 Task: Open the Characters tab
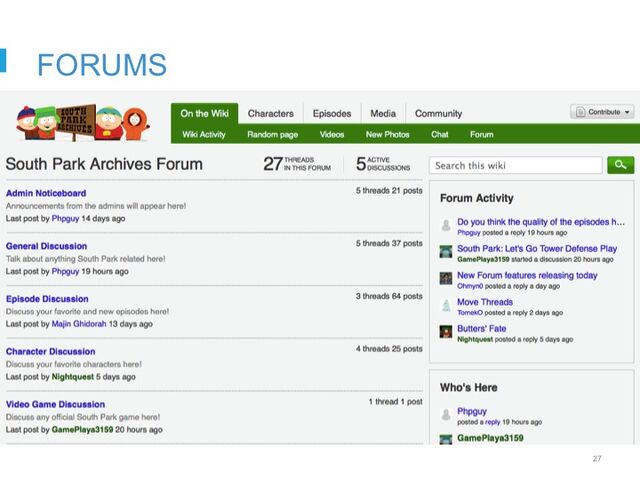click(271, 113)
